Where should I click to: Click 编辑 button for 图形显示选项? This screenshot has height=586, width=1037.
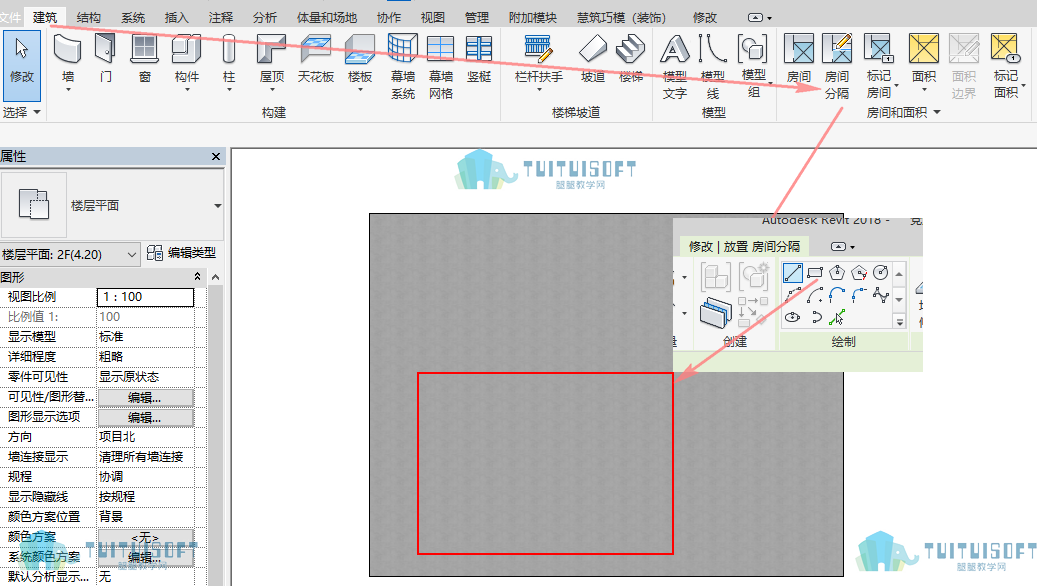click(145, 417)
